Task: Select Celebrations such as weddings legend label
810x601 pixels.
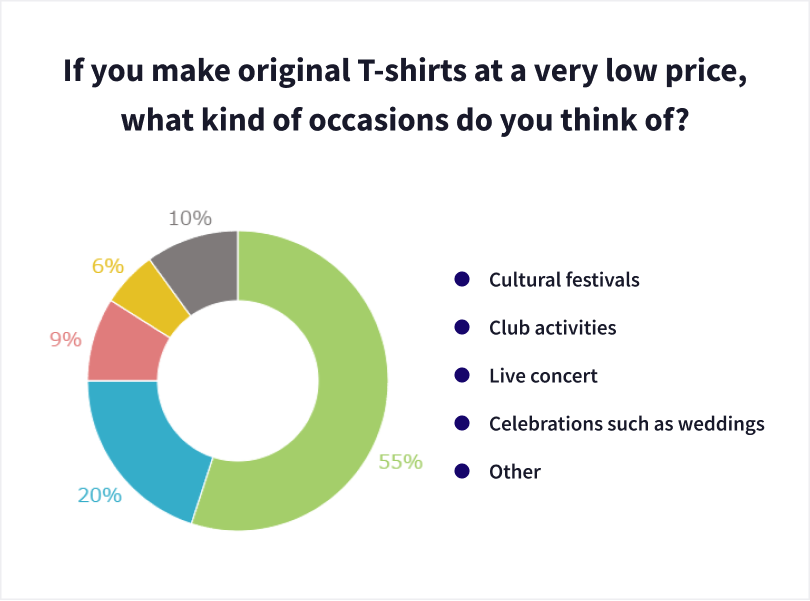Action: (627, 424)
